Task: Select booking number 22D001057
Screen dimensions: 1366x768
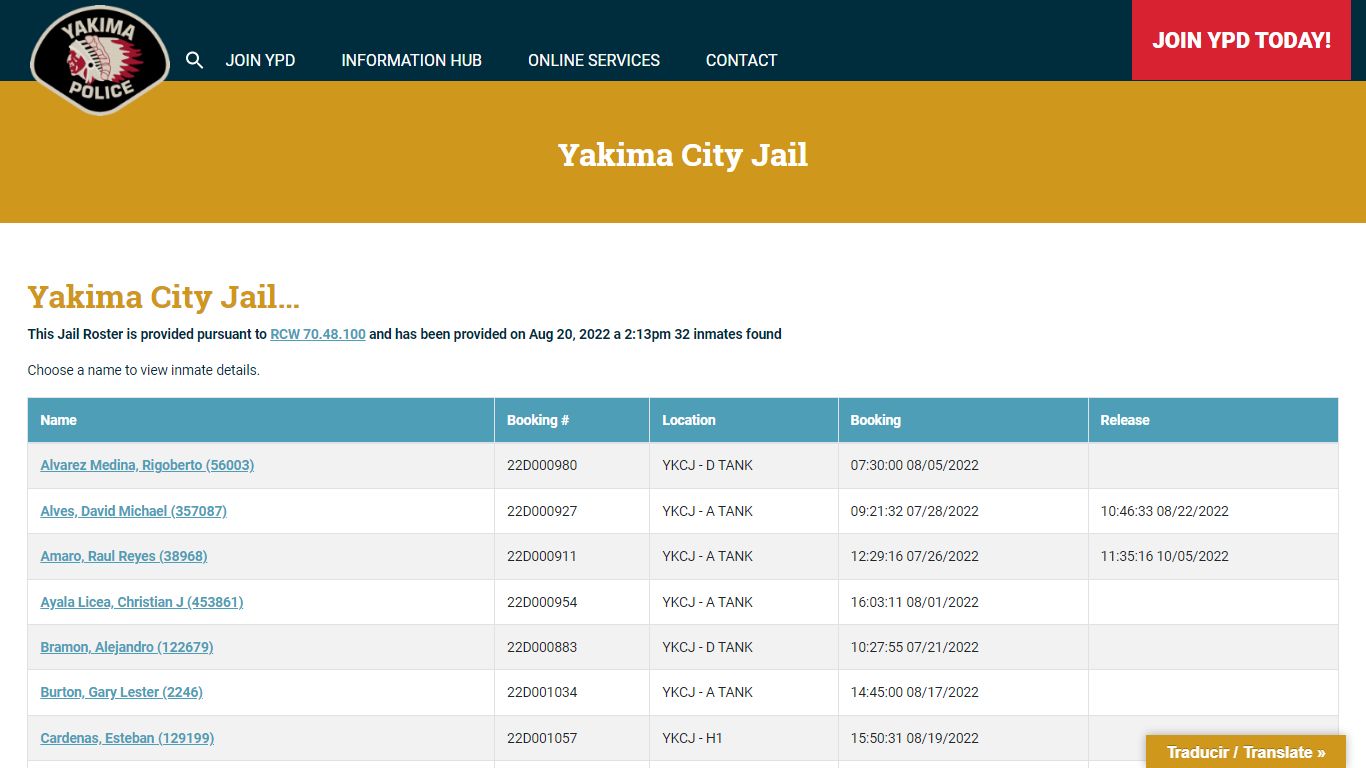Action: [542, 738]
